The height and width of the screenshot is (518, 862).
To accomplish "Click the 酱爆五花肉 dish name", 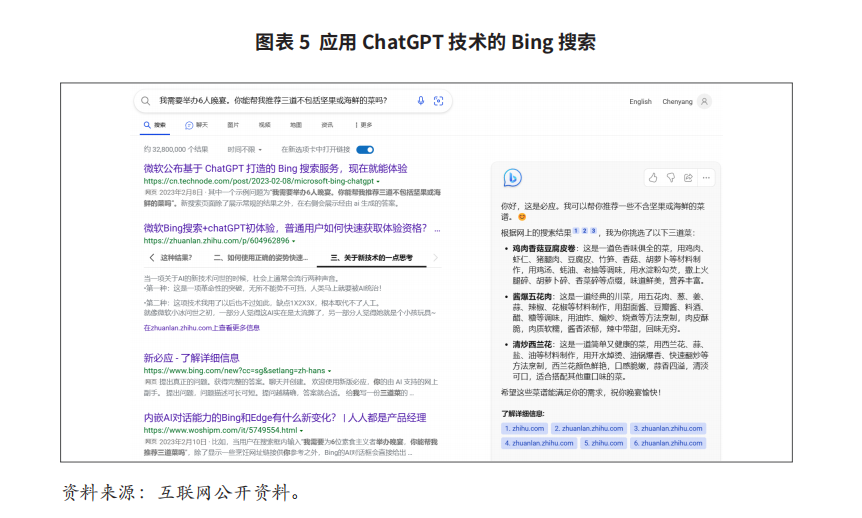I will tap(532, 297).
